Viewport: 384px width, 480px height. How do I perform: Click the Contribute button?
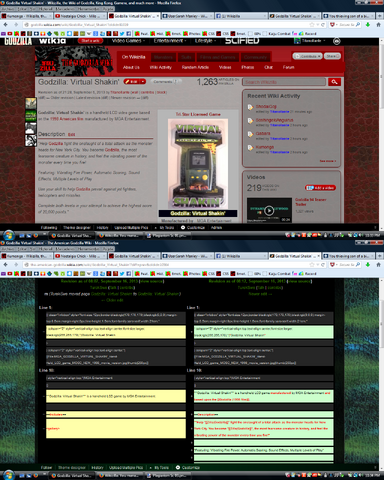click(308, 56)
